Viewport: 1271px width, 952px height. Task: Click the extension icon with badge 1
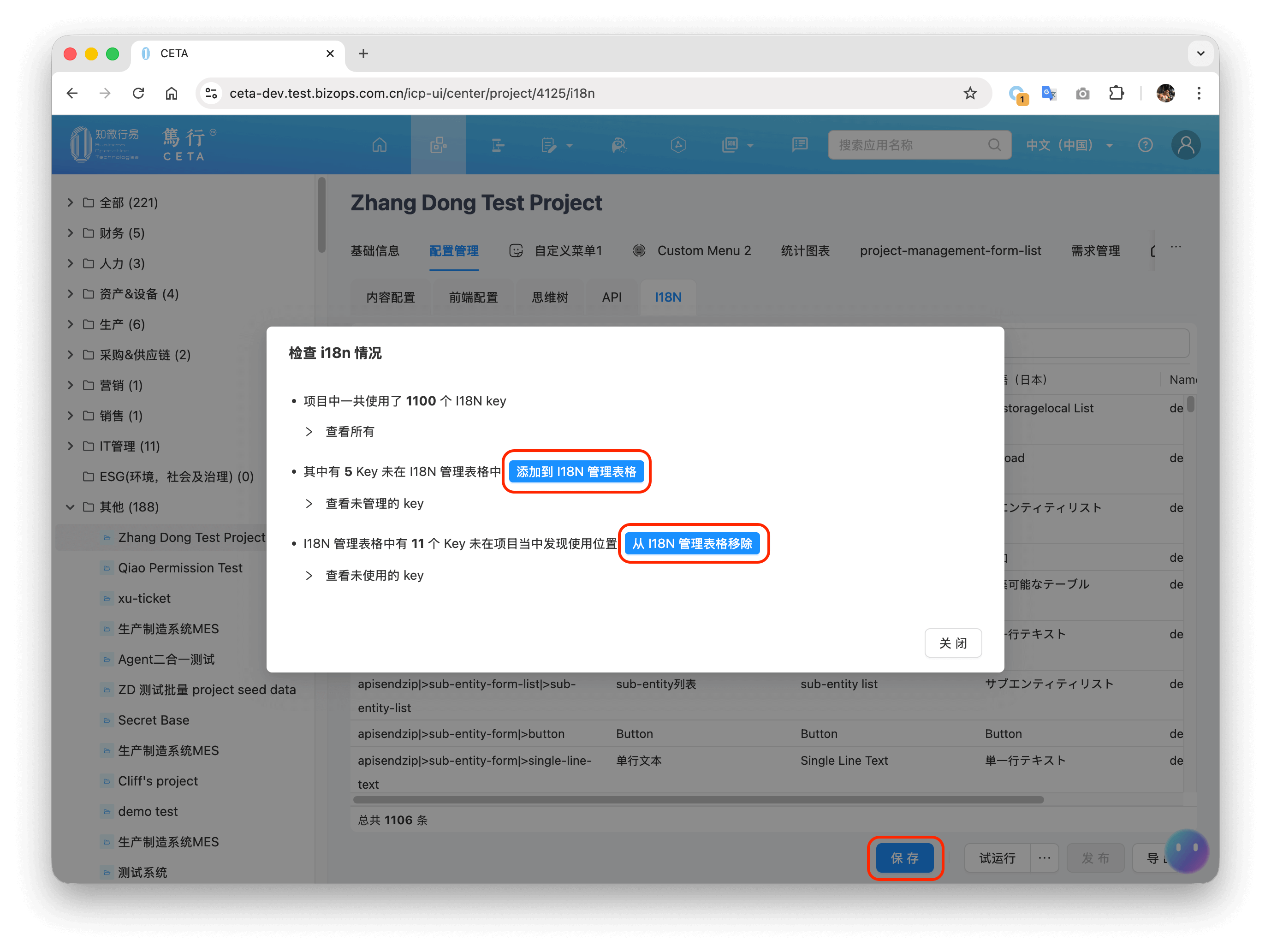tap(1018, 94)
